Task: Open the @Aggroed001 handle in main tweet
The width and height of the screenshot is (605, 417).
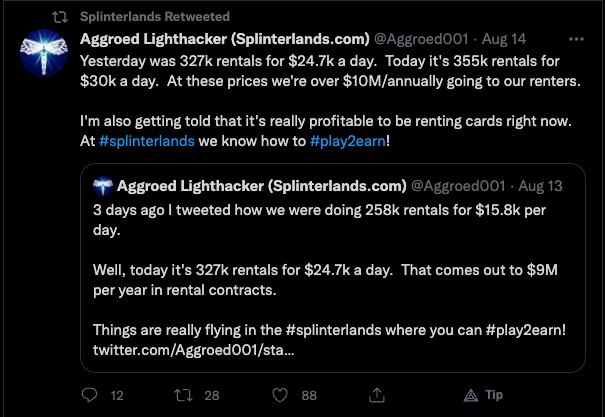Action: tap(421, 39)
